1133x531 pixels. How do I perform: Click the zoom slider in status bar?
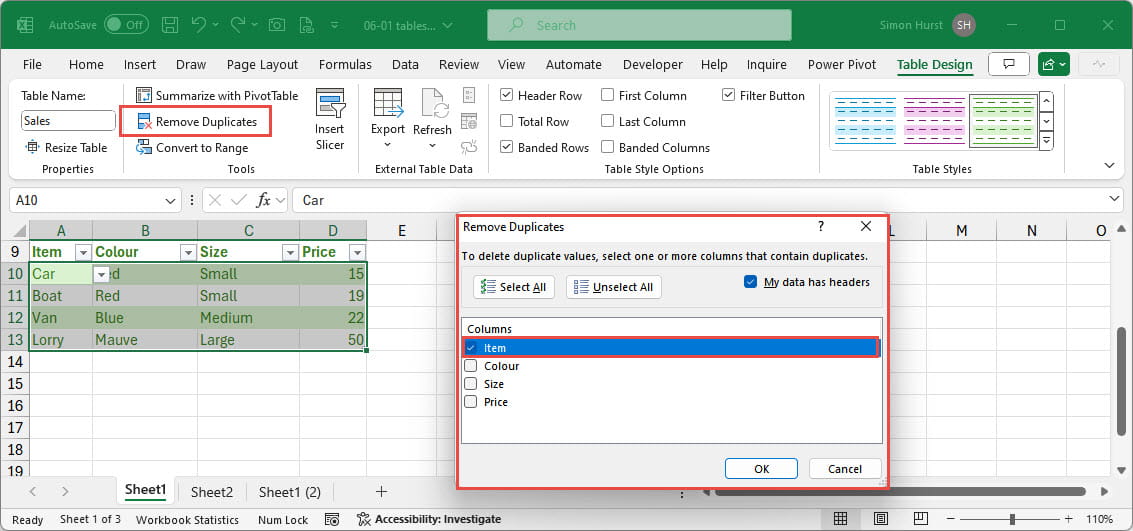(1012, 520)
